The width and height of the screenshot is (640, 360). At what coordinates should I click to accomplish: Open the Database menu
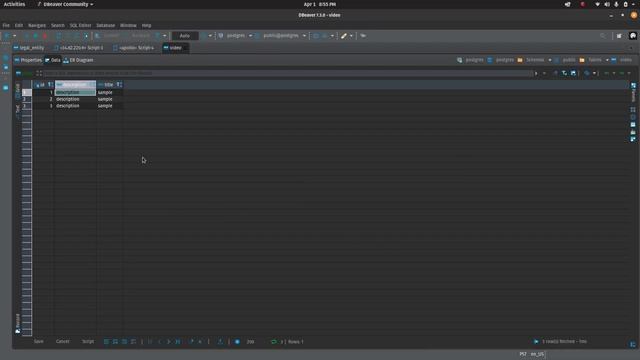pos(106,25)
